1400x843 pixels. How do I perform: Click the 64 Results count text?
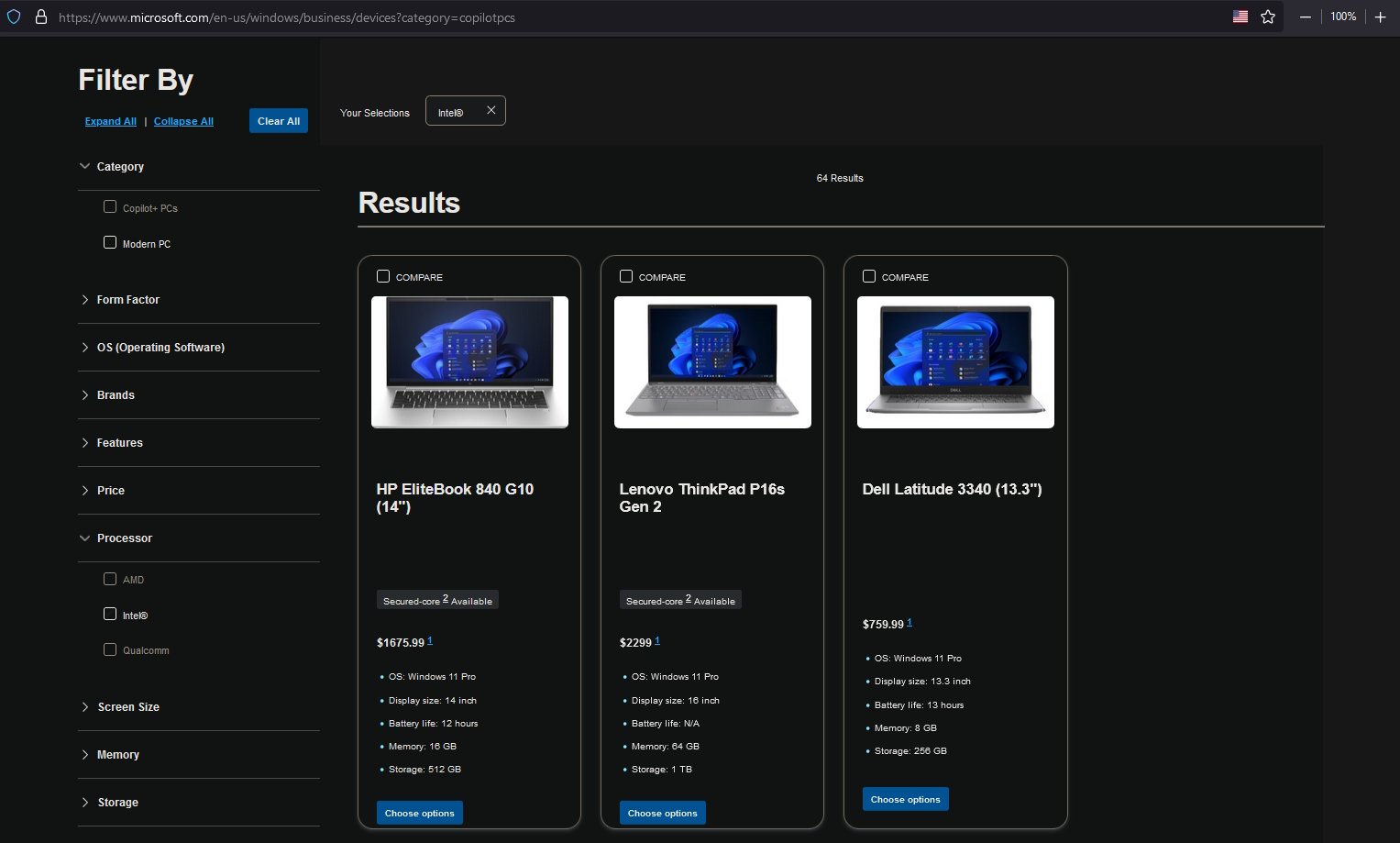pyautogui.click(x=840, y=178)
